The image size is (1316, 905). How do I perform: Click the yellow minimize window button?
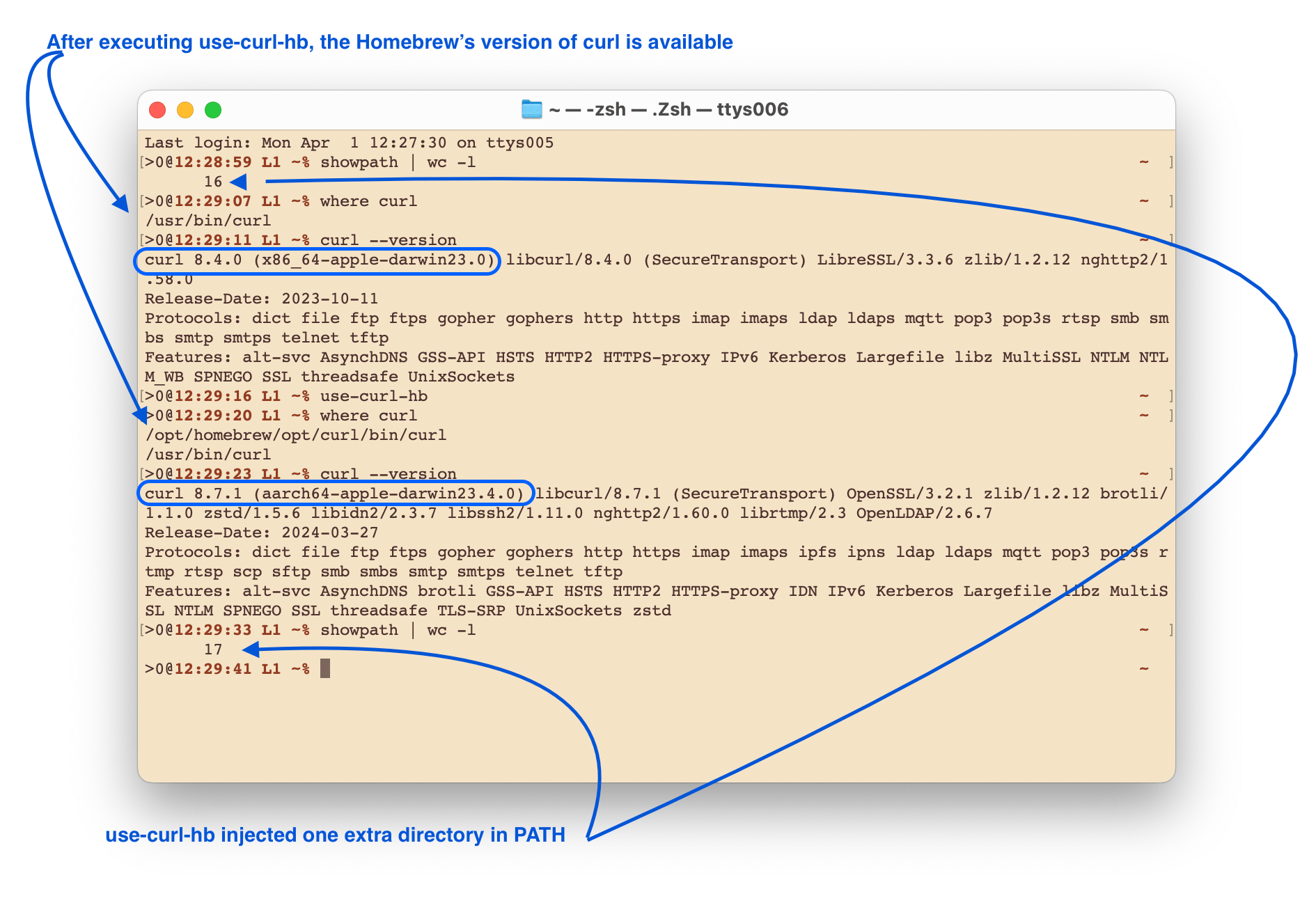tap(185, 110)
